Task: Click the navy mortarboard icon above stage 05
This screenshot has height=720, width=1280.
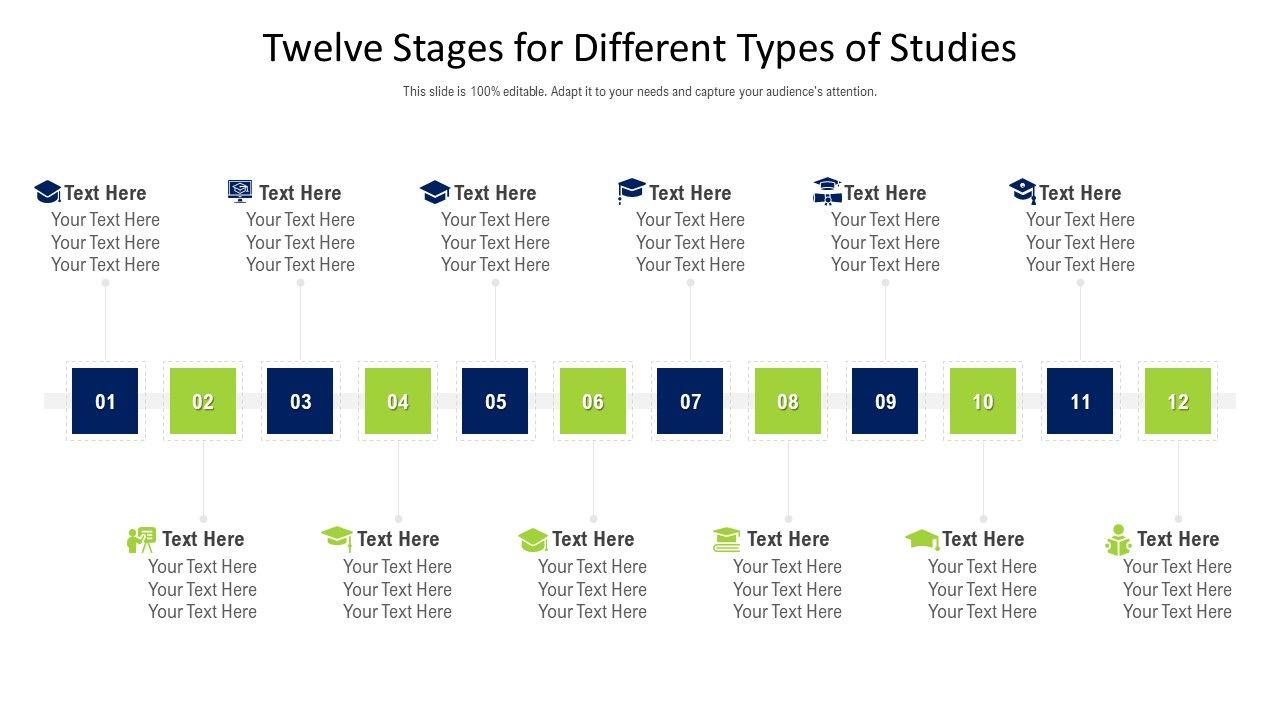Action: pyautogui.click(x=434, y=191)
